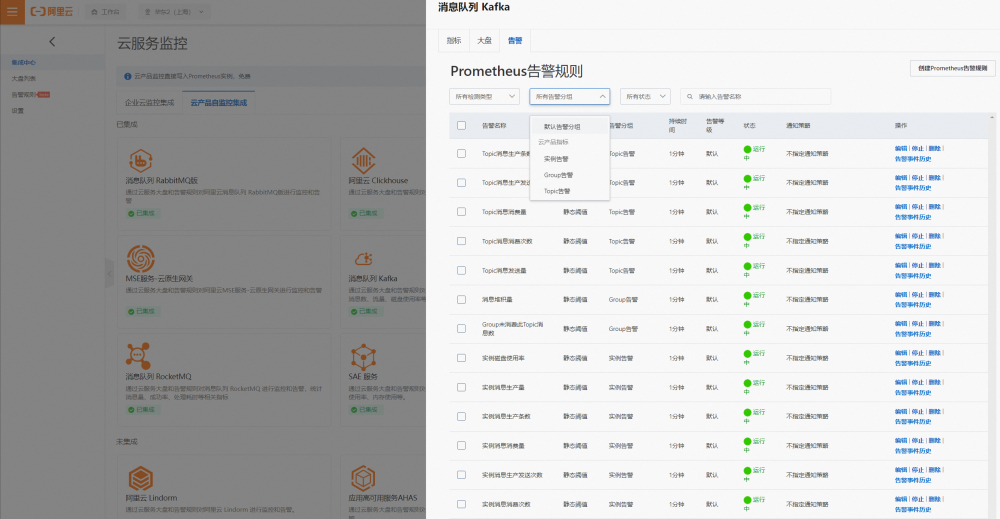This screenshot has height=519, width=1000.
Task: Open the region selector in the top bar
Action: pyautogui.click(x=175, y=12)
